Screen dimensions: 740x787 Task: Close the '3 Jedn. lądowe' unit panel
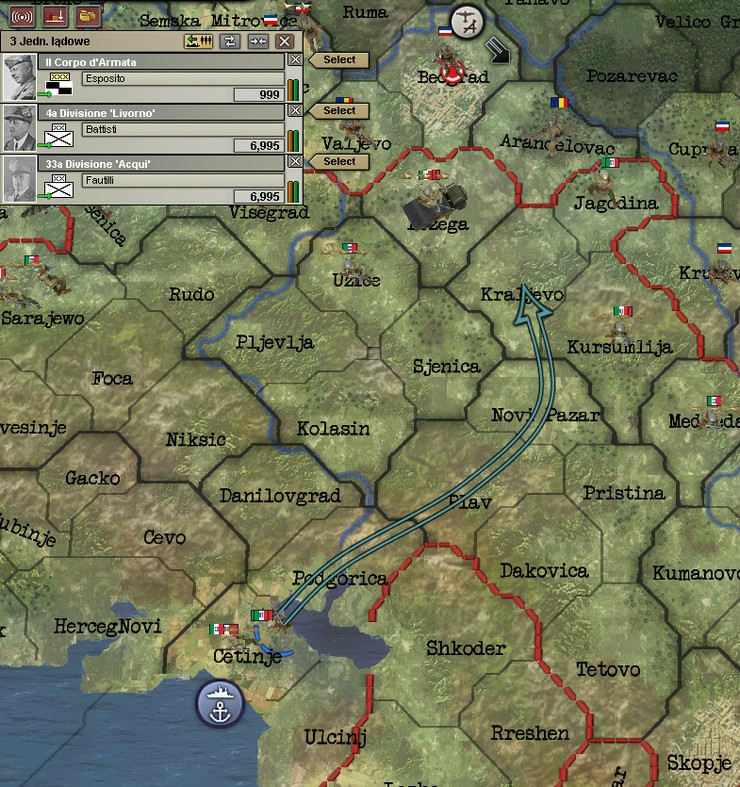[x=285, y=41]
